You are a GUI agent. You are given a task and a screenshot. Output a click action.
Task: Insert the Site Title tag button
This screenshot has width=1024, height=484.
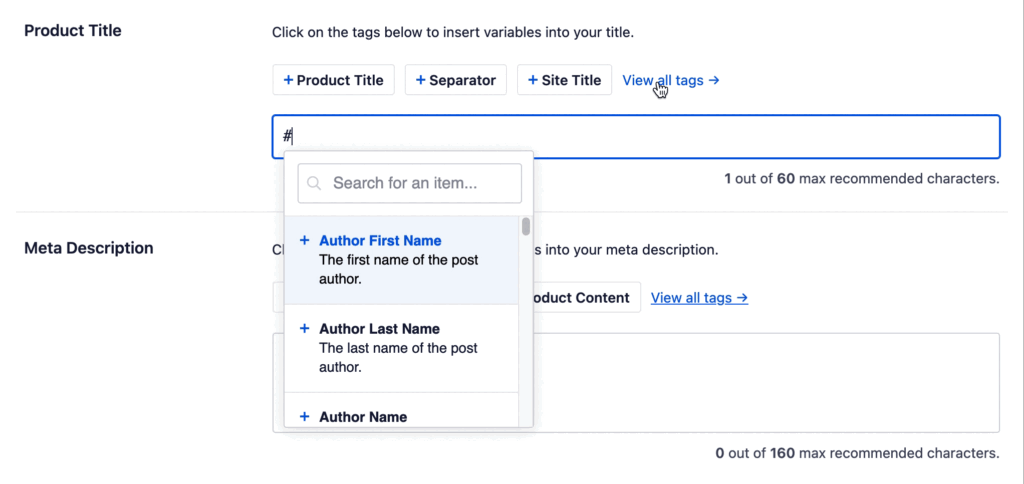pyautogui.click(x=564, y=80)
